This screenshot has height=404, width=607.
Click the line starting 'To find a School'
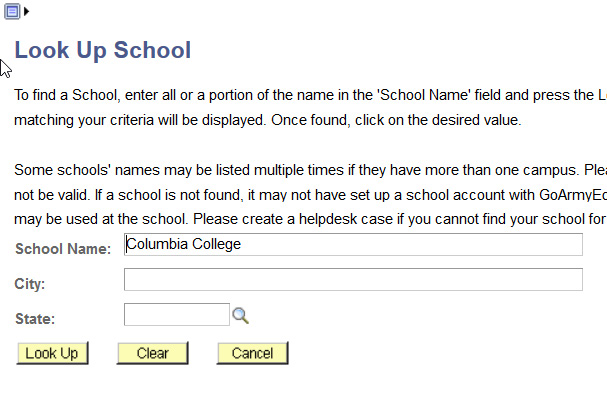coord(300,96)
